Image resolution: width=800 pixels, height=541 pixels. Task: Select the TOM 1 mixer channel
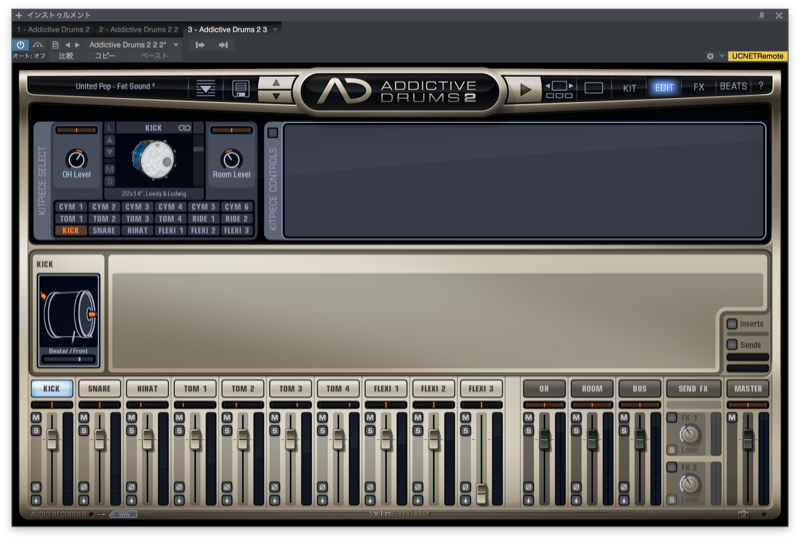195,388
